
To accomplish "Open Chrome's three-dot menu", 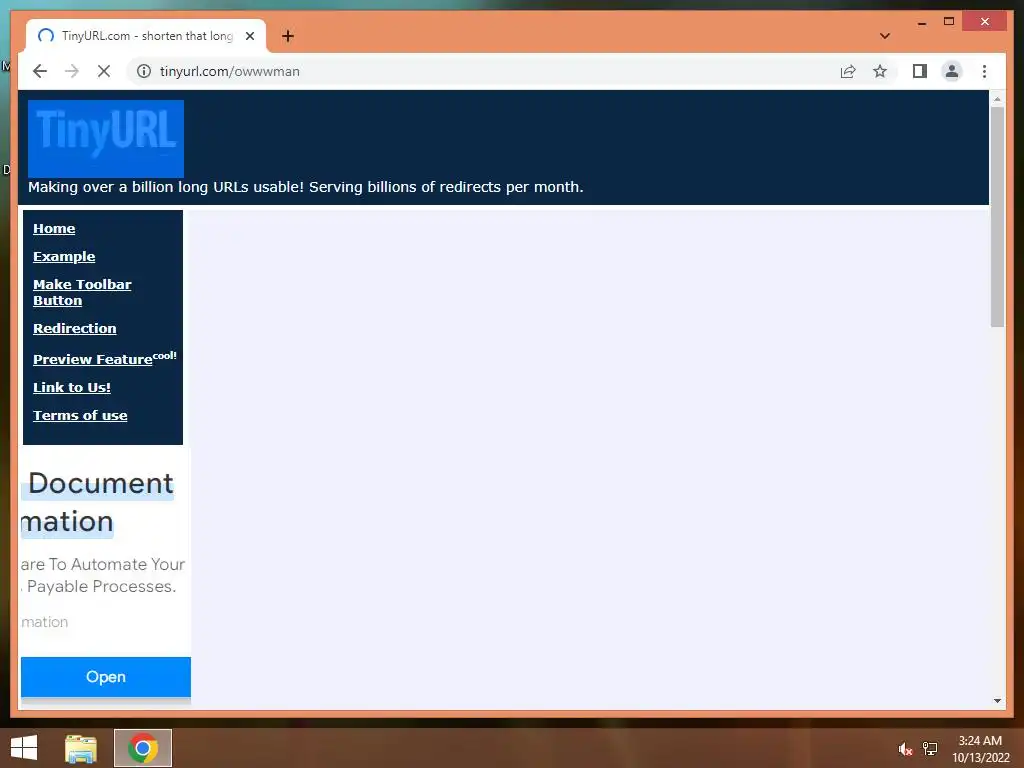I will click(x=984, y=71).
